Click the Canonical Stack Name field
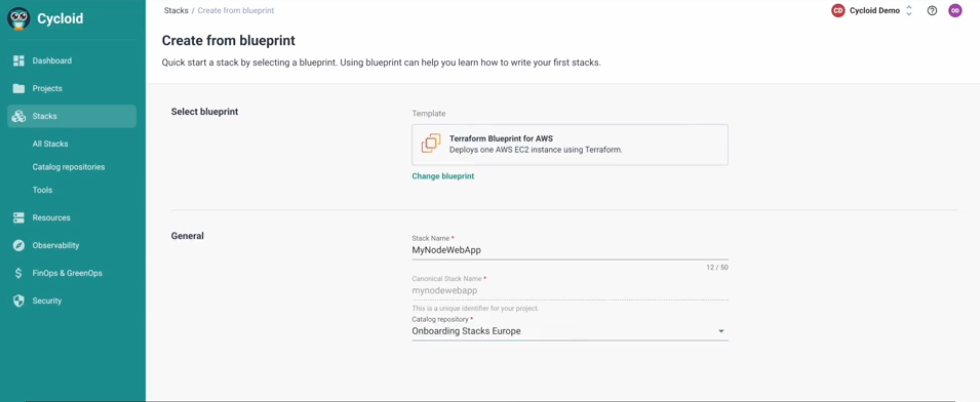This screenshot has height=402, width=980. [x=569, y=291]
